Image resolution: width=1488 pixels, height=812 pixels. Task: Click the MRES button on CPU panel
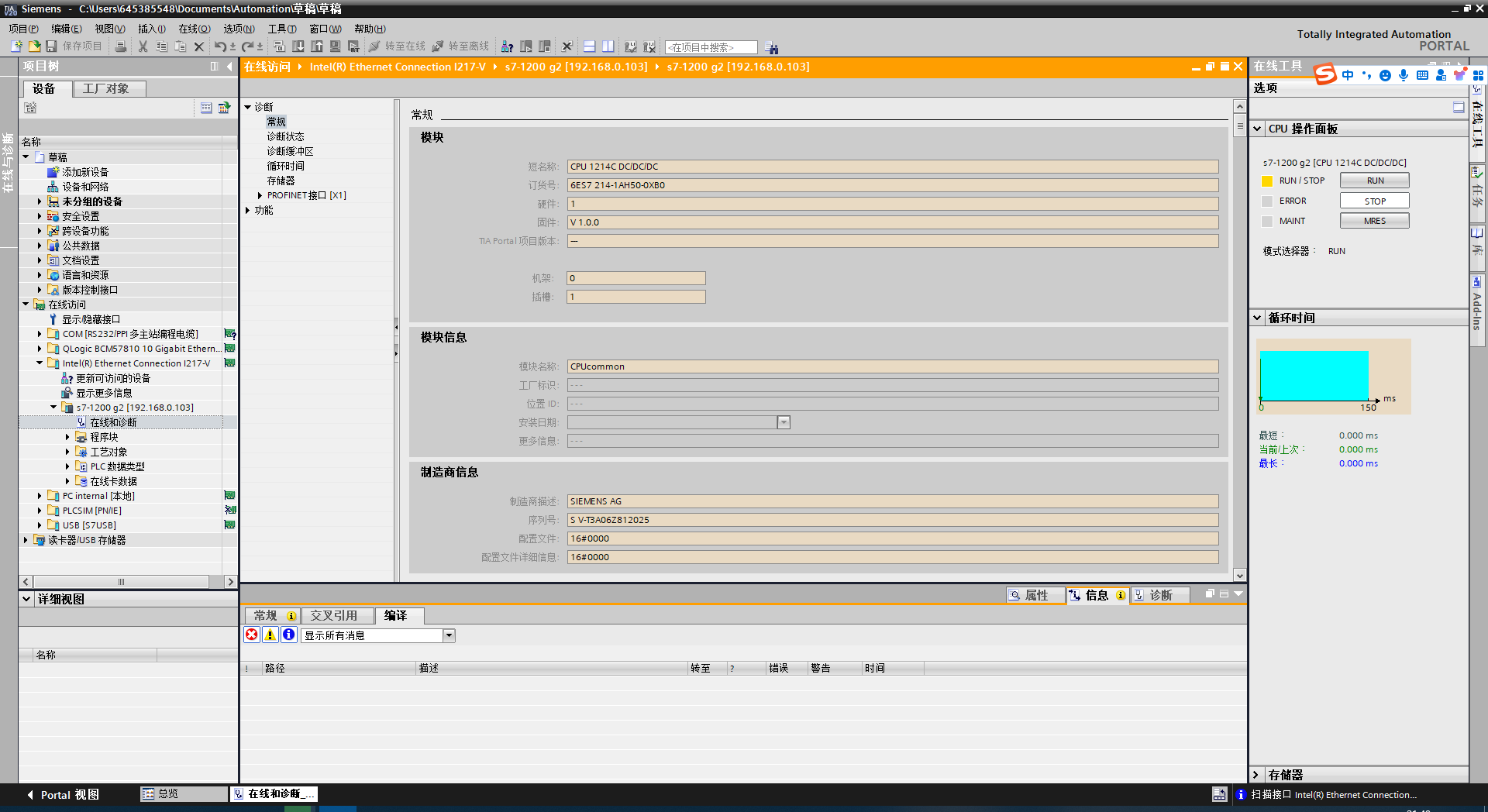1375,221
